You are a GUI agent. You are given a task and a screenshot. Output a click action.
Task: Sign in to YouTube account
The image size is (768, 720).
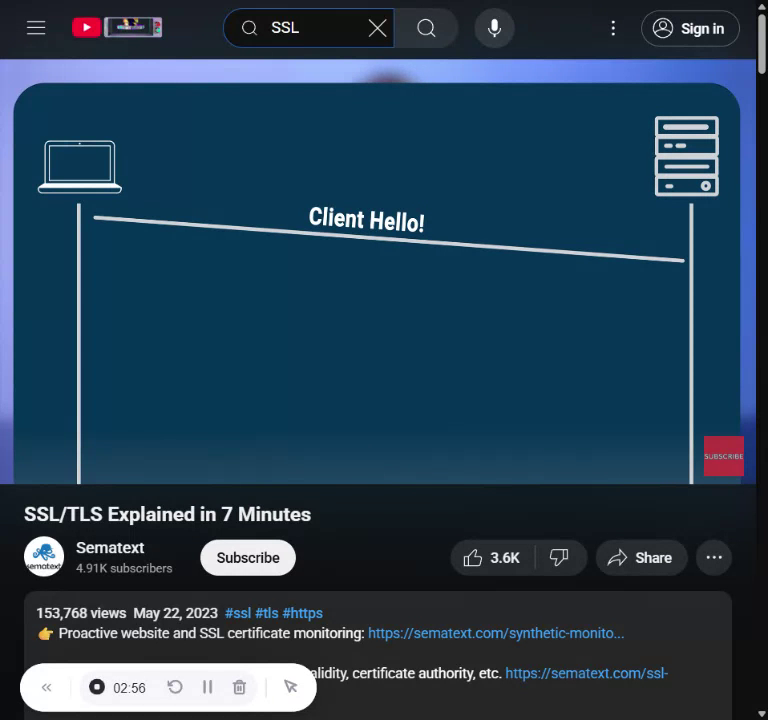click(x=690, y=28)
